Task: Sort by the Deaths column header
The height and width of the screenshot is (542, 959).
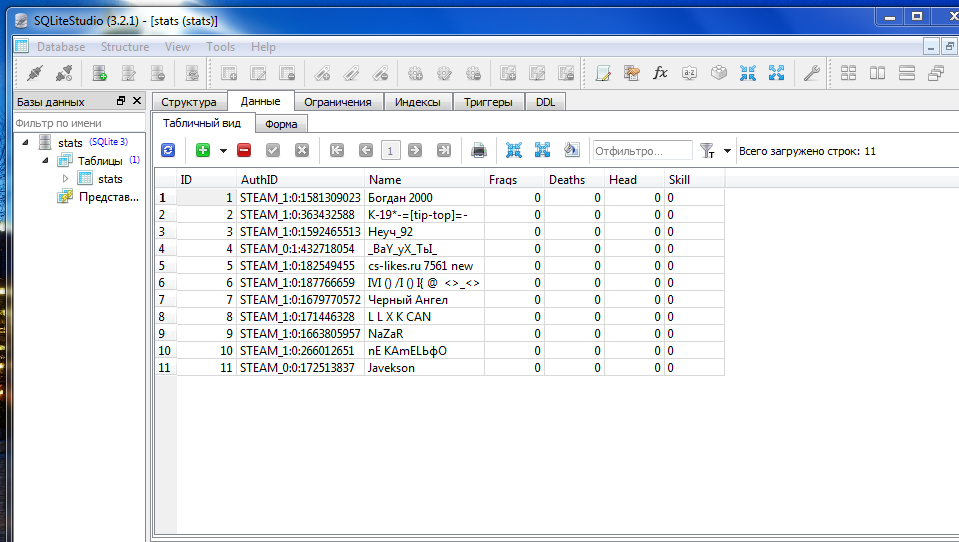Action: (574, 179)
